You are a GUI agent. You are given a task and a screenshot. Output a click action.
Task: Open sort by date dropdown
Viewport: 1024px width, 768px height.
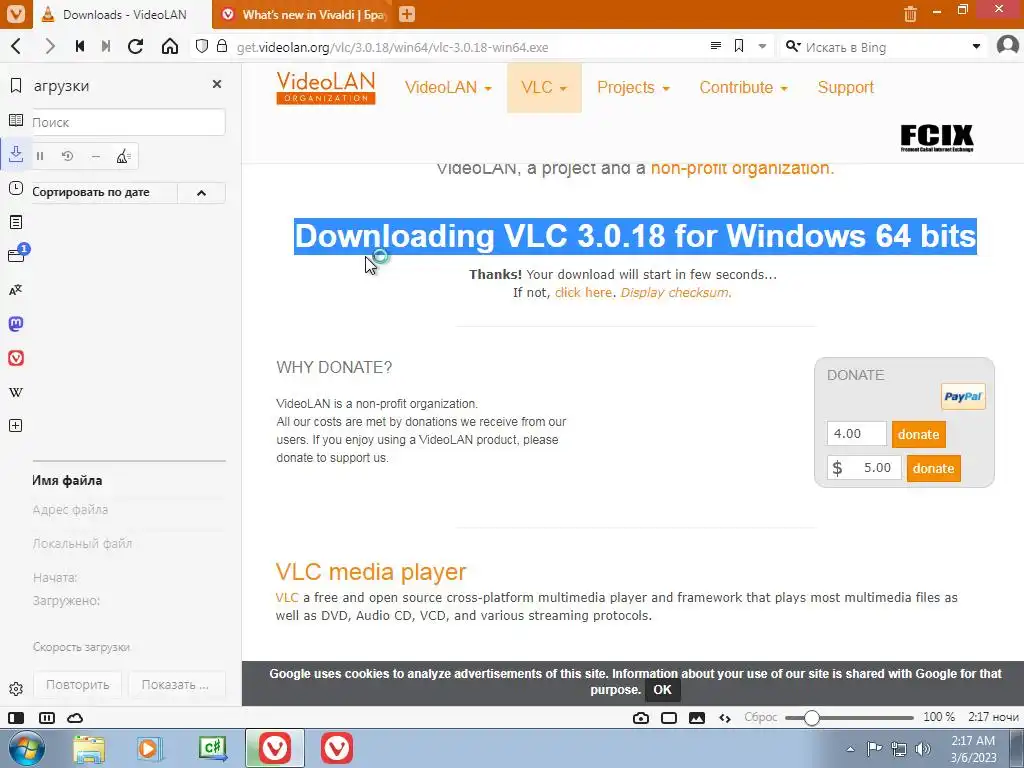tap(103, 192)
